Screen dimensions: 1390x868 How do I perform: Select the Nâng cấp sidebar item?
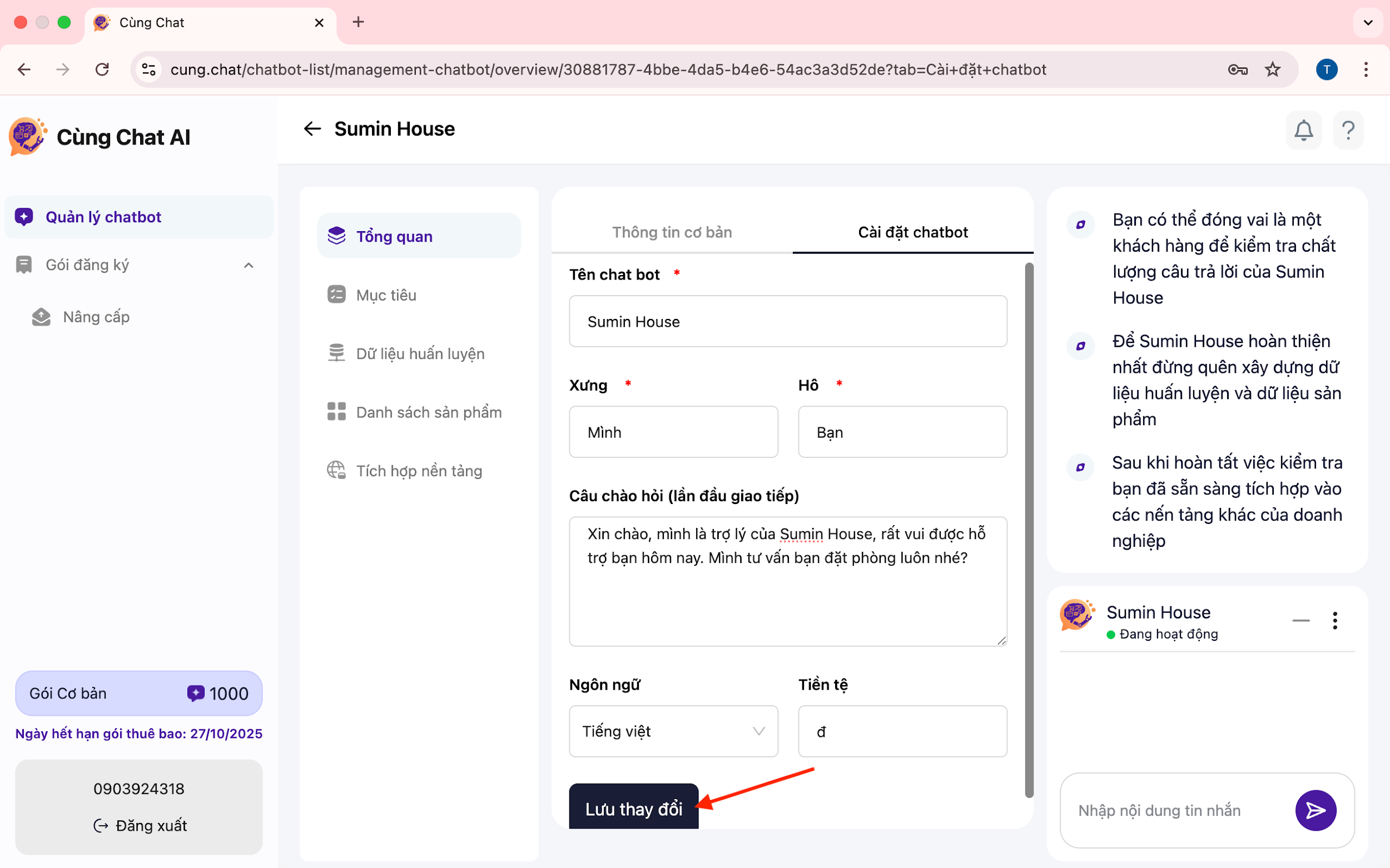96,317
